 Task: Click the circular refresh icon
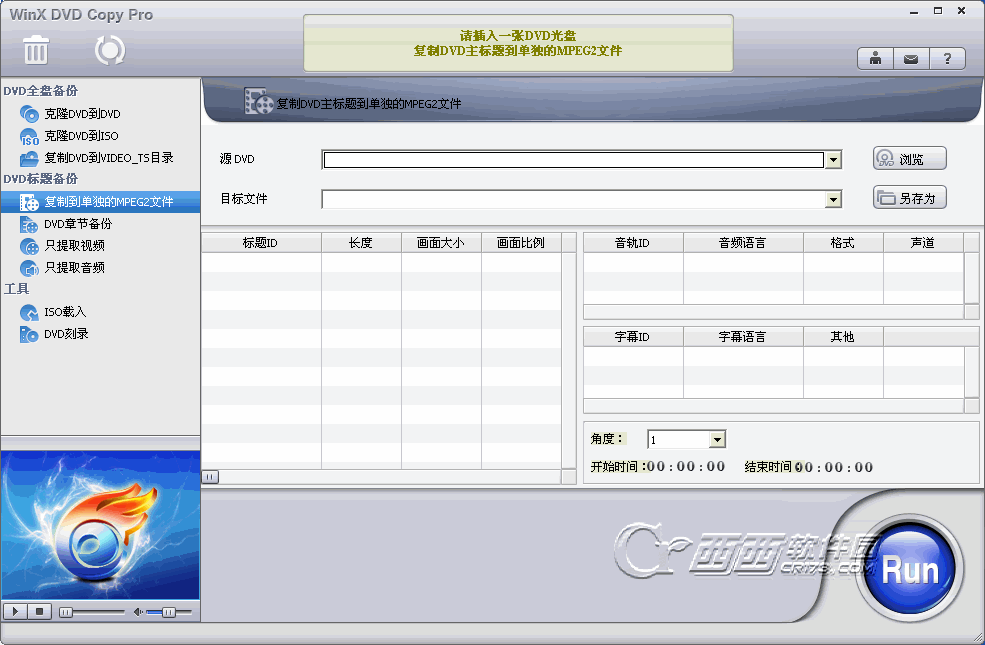110,50
